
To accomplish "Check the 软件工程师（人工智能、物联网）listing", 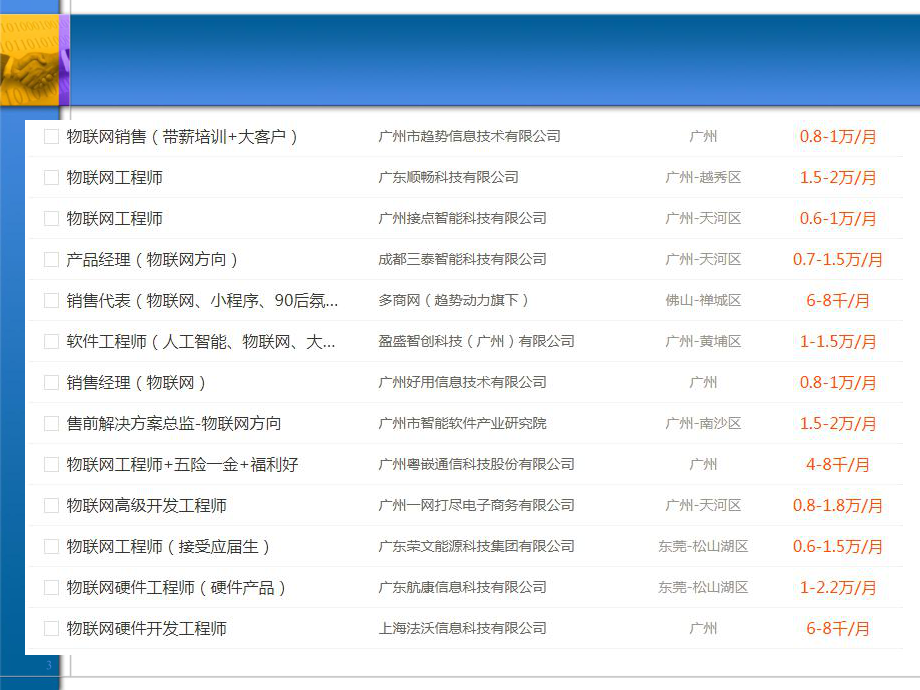I will (x=50, y=340).
